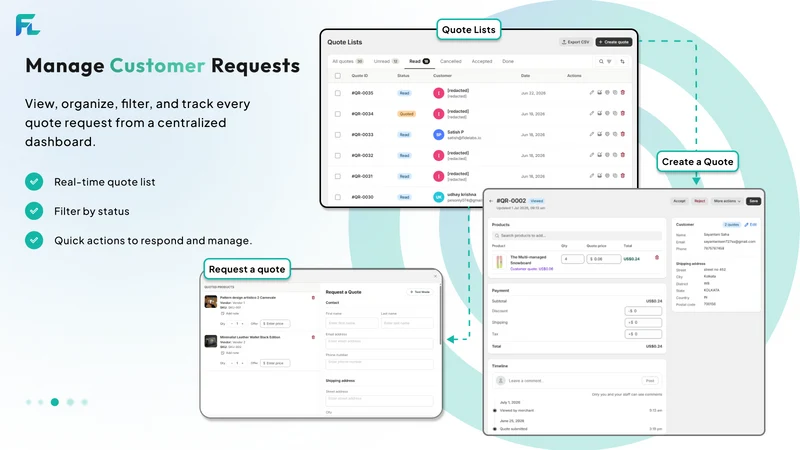This screenshot has height=450, width=800.
Task: Click the FL logo in top-left corner
Action: click(x=28, y=25)
